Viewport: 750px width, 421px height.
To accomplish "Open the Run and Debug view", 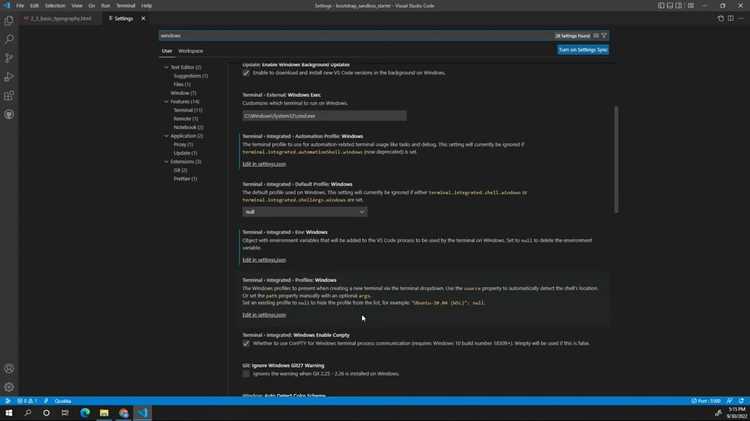I will tap(9, 77).
